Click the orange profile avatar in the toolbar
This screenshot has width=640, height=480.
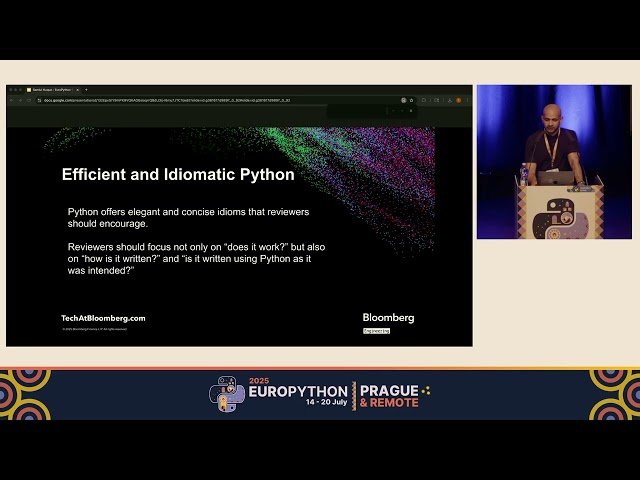[458, 100]
